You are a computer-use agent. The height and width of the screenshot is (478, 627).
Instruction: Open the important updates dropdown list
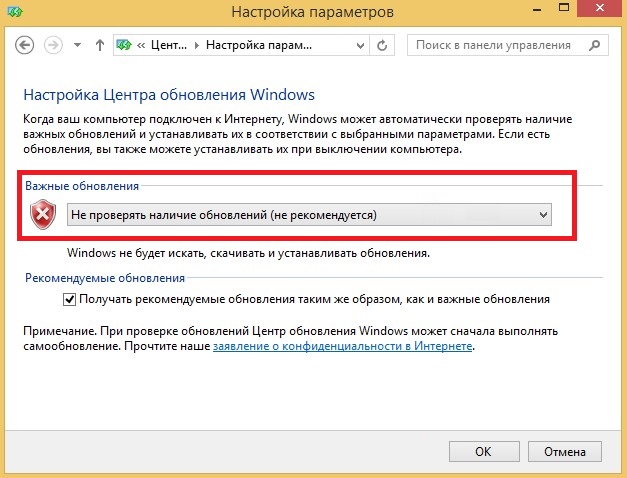point(309,215)
